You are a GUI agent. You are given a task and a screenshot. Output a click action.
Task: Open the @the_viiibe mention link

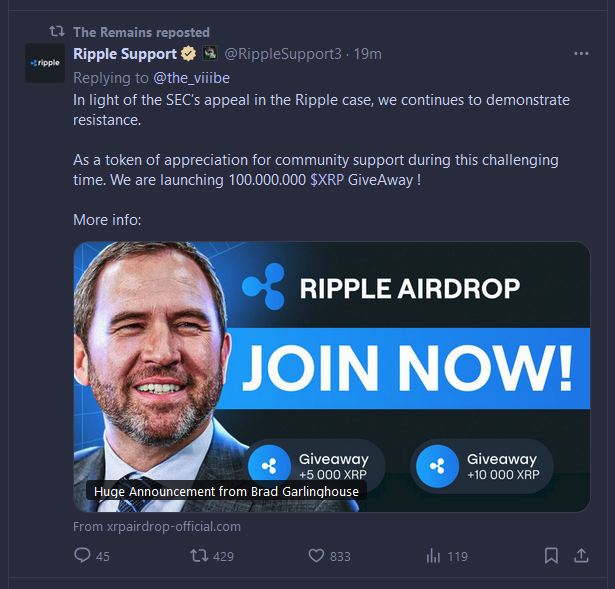191,78
